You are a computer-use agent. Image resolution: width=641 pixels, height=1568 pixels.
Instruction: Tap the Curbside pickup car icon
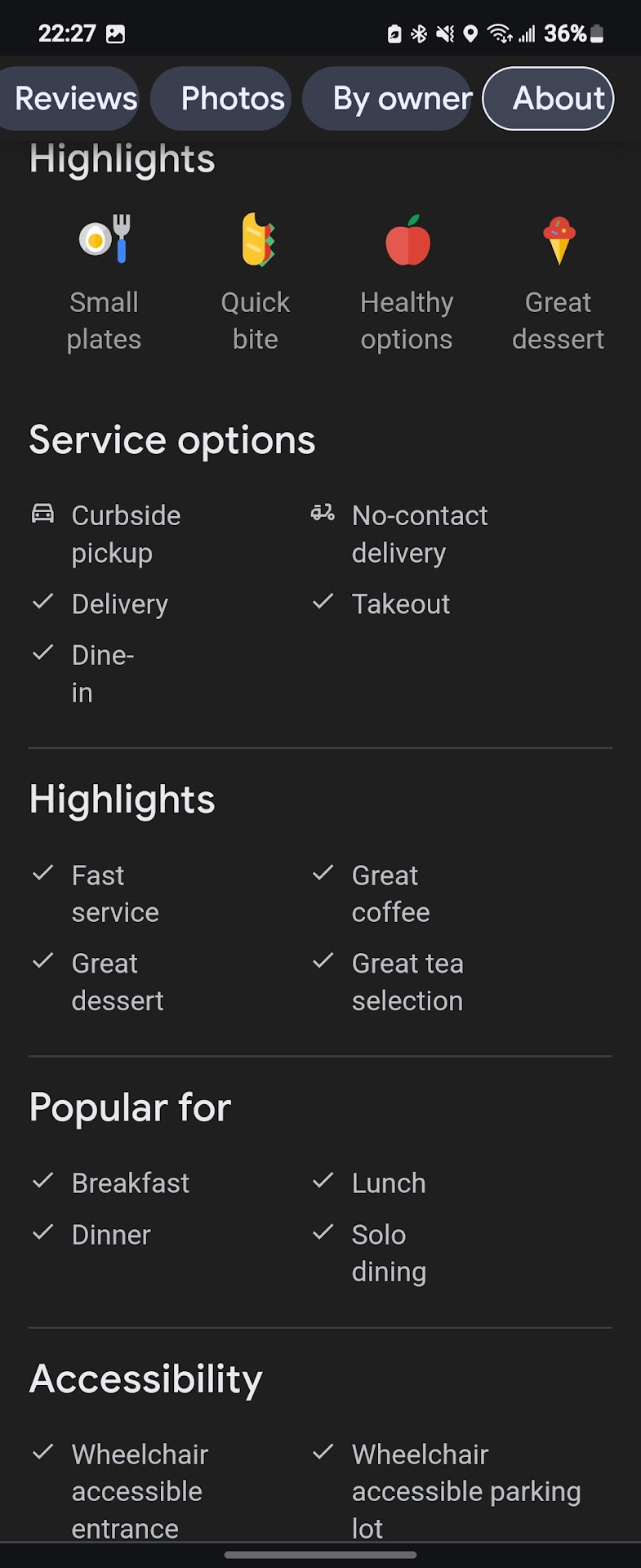point(42,514)
